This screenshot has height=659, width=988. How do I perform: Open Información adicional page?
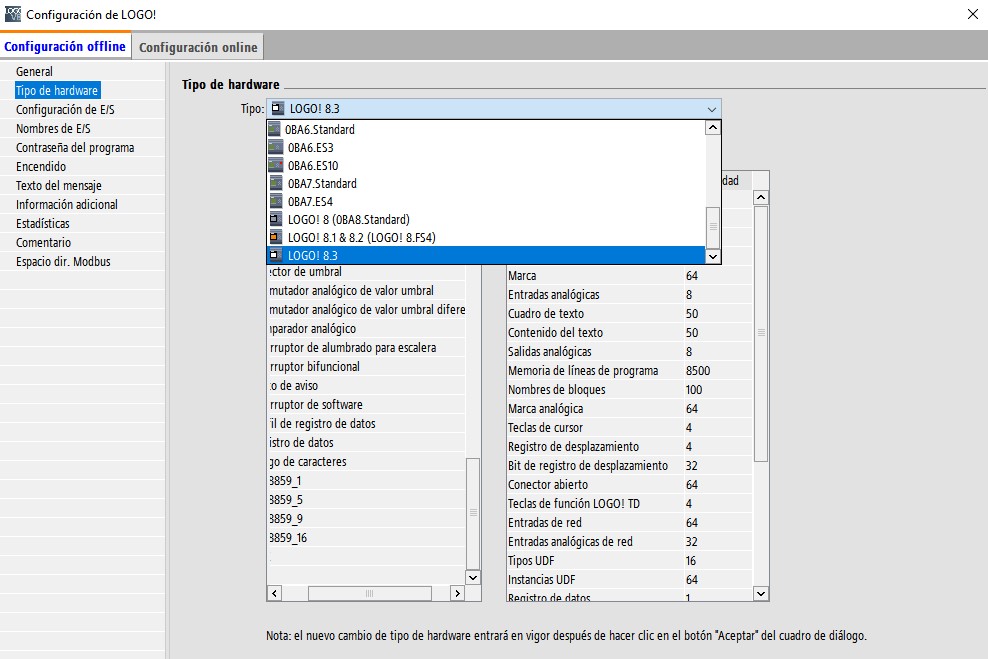[67, 204]
